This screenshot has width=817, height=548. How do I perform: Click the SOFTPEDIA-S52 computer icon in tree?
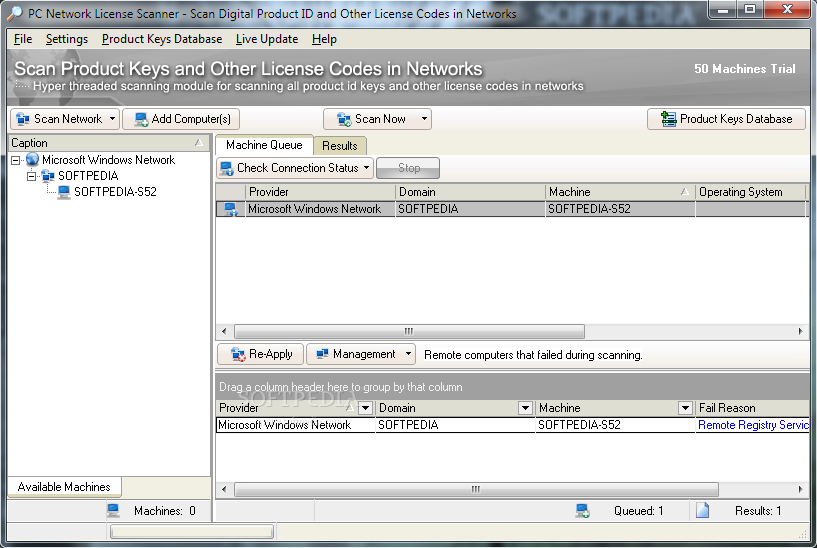pyautogui.click(x=64, y=192)
